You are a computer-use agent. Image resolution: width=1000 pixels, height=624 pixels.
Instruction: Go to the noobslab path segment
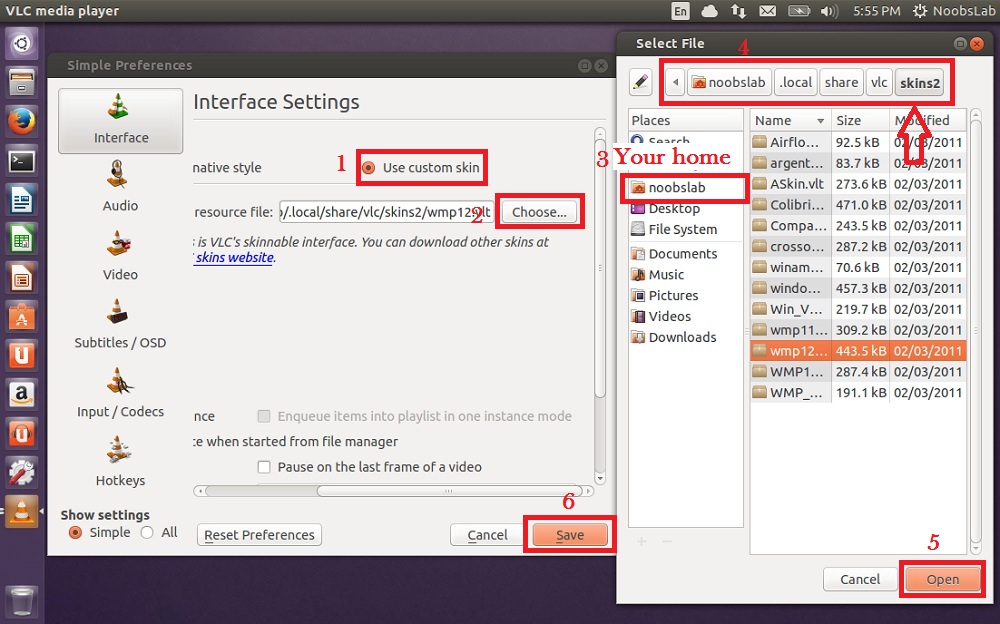point(729,82)
